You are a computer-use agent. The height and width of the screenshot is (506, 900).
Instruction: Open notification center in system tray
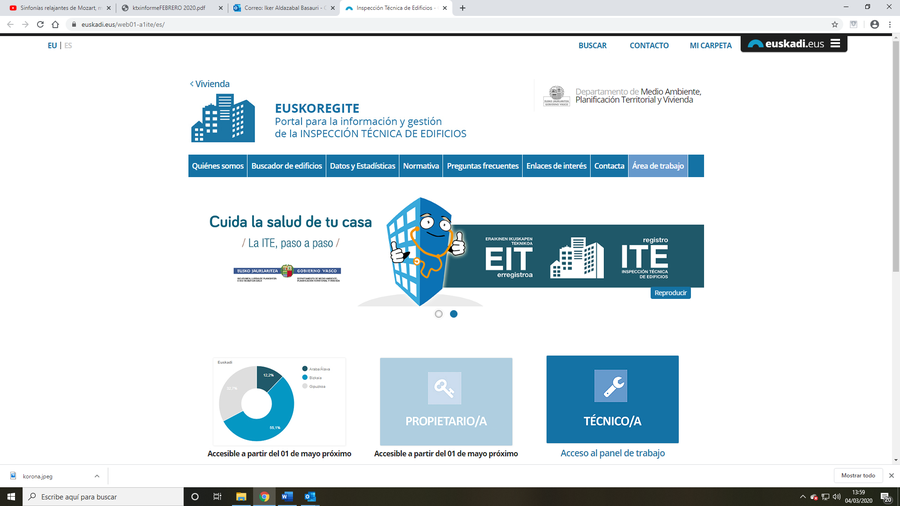click(887, 497)
